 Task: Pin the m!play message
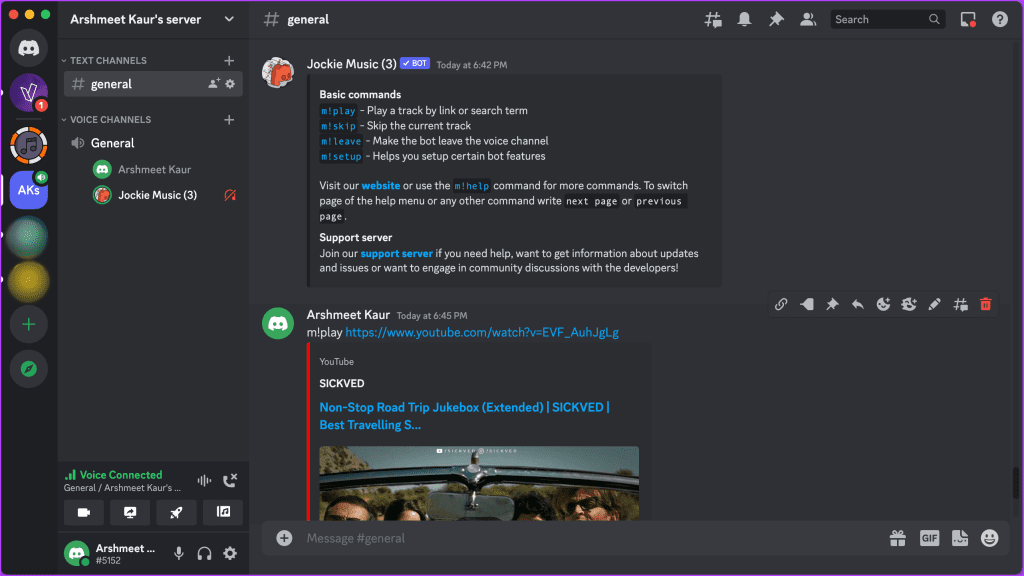pos(832,304)
